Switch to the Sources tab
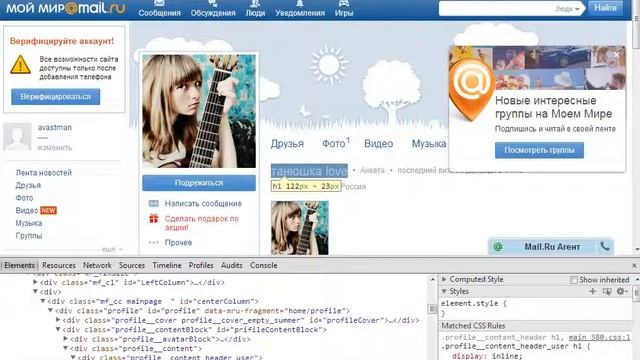This screenshot has height=360, width=640. (132, 265)
